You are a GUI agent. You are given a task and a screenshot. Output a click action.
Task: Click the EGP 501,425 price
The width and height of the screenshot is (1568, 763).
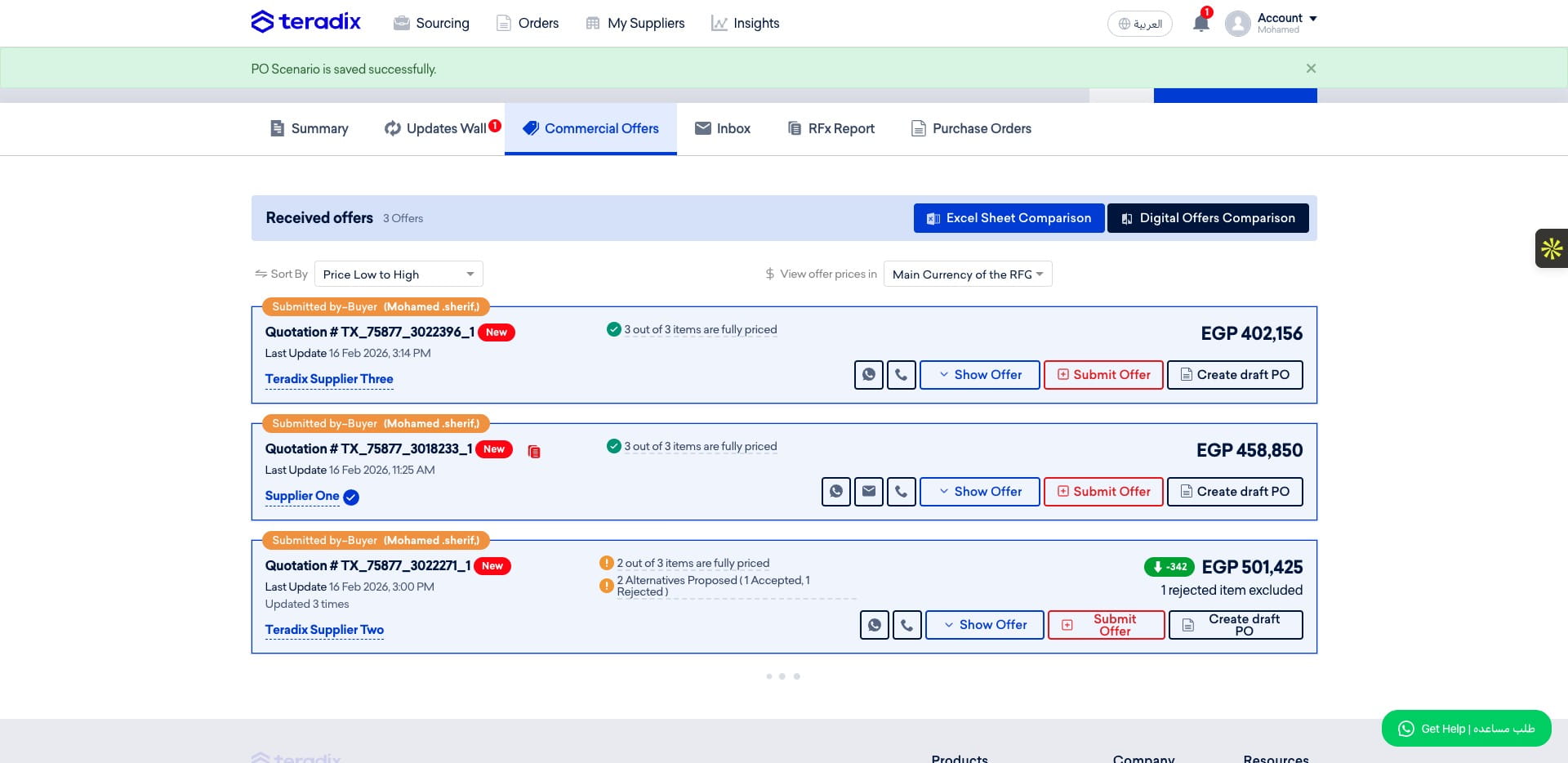click(x=1253, y=567)
